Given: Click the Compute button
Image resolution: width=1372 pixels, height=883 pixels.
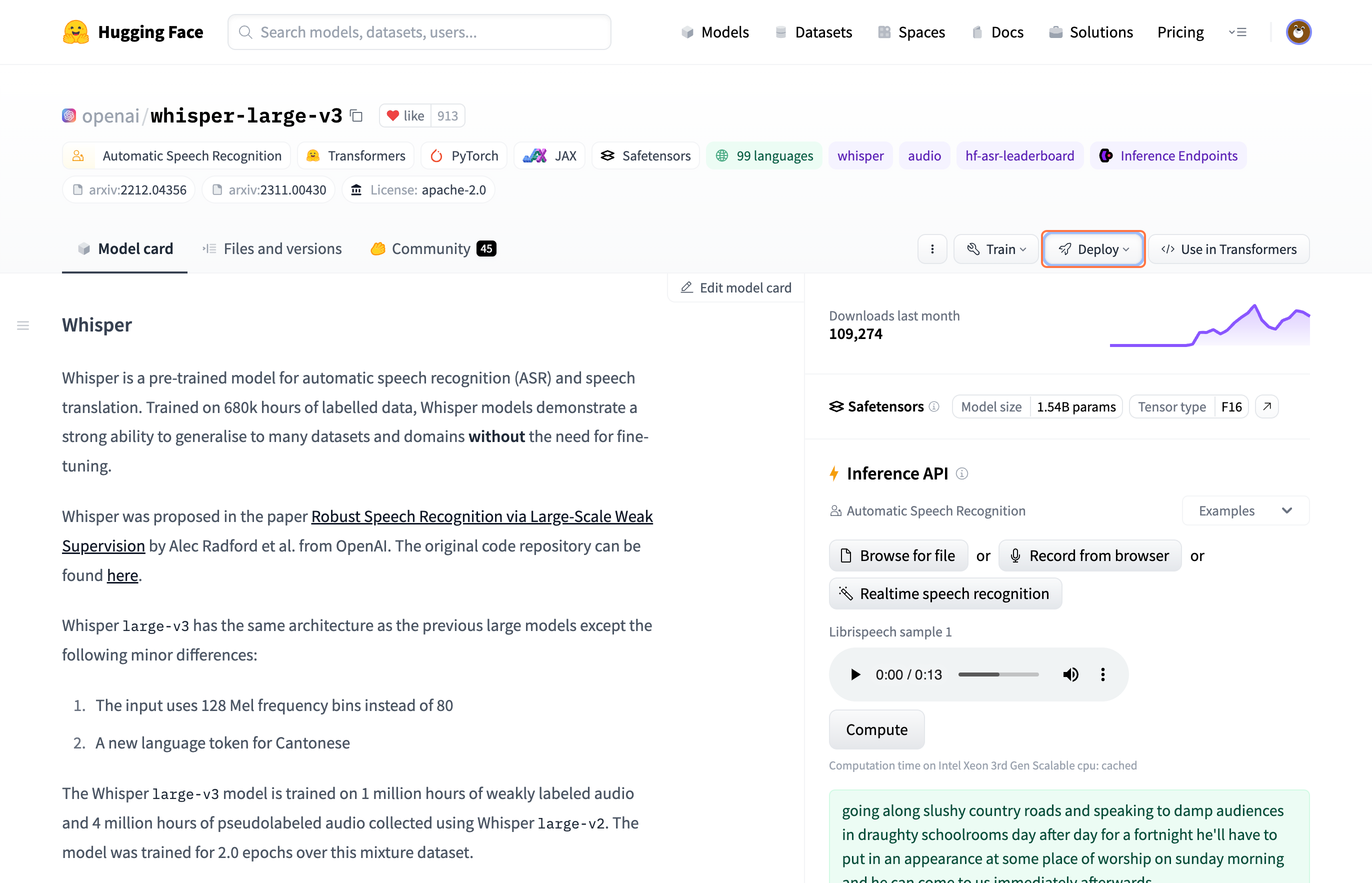Looking at the screenshot, I should pyautogui.click(x=876, y=729).
